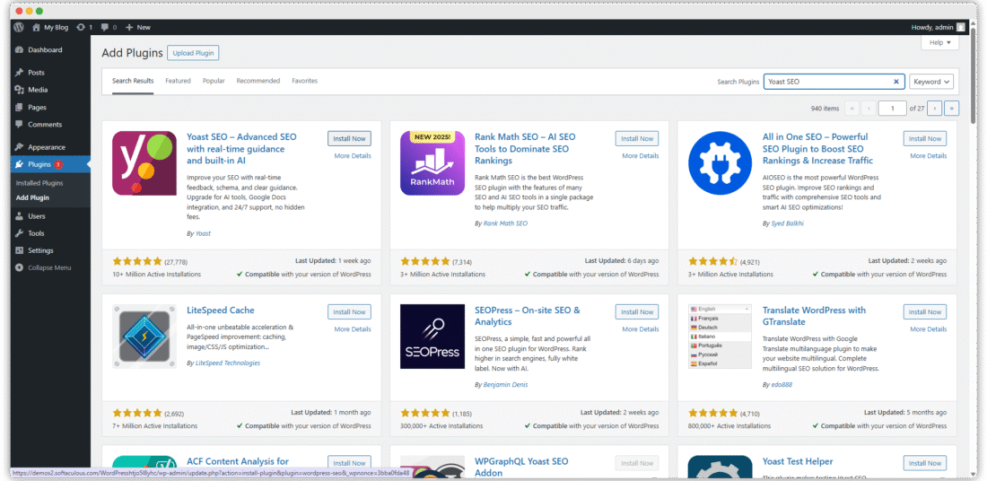
Task: Install Yoast SEO plugin now
Action: tap(349, 139)
